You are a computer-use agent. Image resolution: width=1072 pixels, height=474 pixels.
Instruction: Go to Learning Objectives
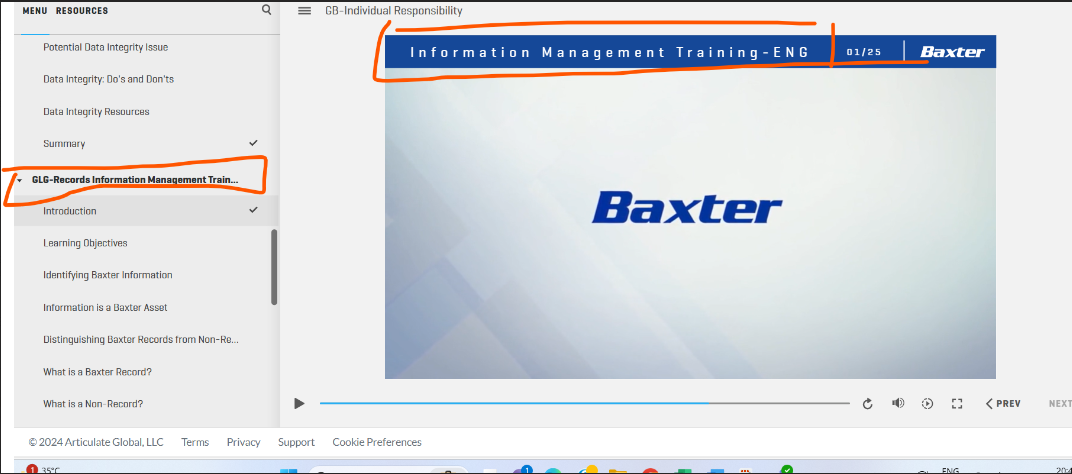[85, 243]
